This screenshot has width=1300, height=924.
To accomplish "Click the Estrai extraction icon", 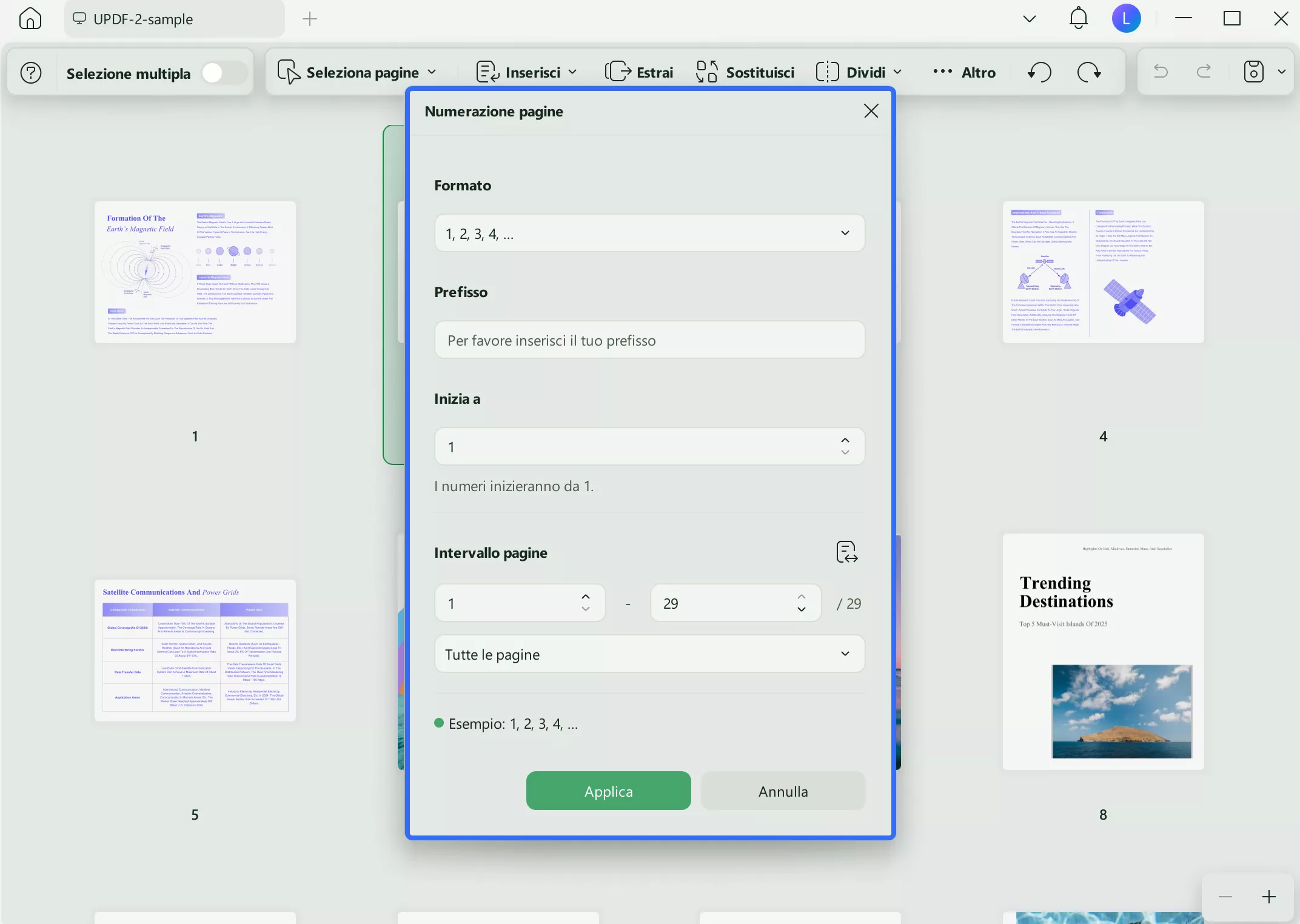I will 620,72.
